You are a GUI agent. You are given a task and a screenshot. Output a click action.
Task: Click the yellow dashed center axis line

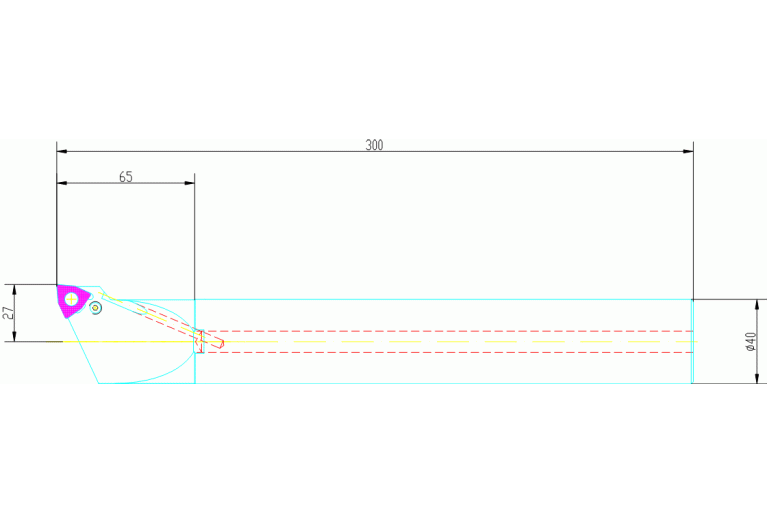point(450,342)
